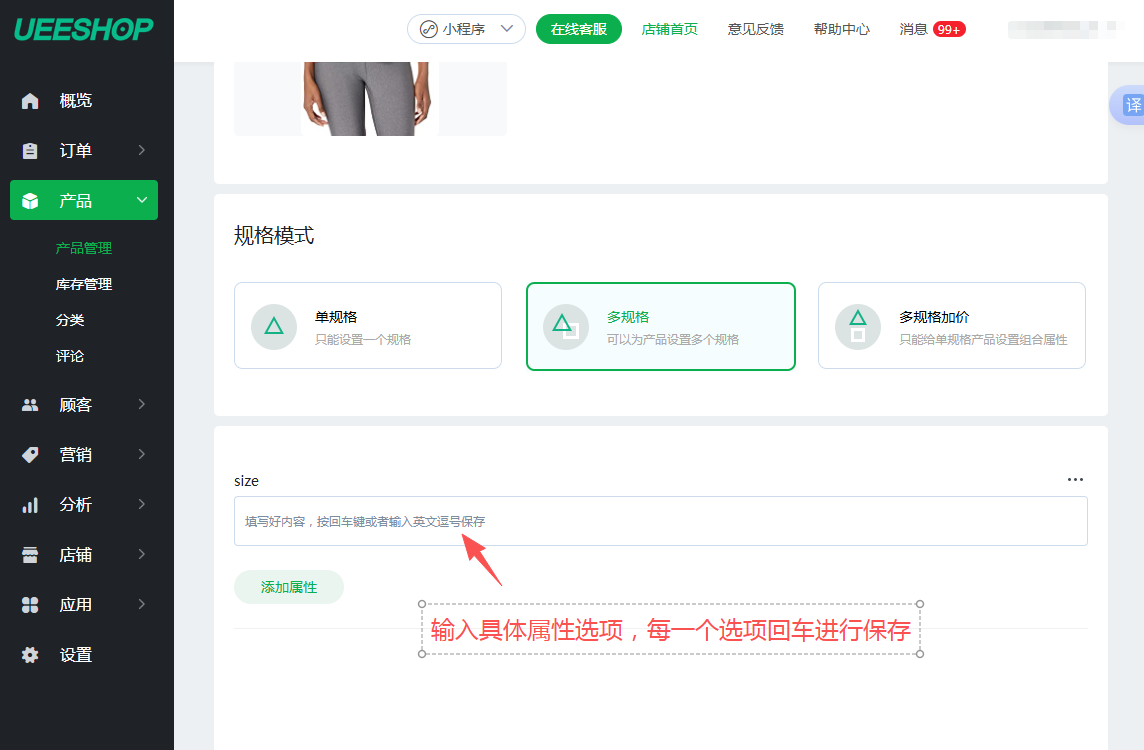
Task: Click the cube icon beside 产品
Action: [x=30, y=201]
